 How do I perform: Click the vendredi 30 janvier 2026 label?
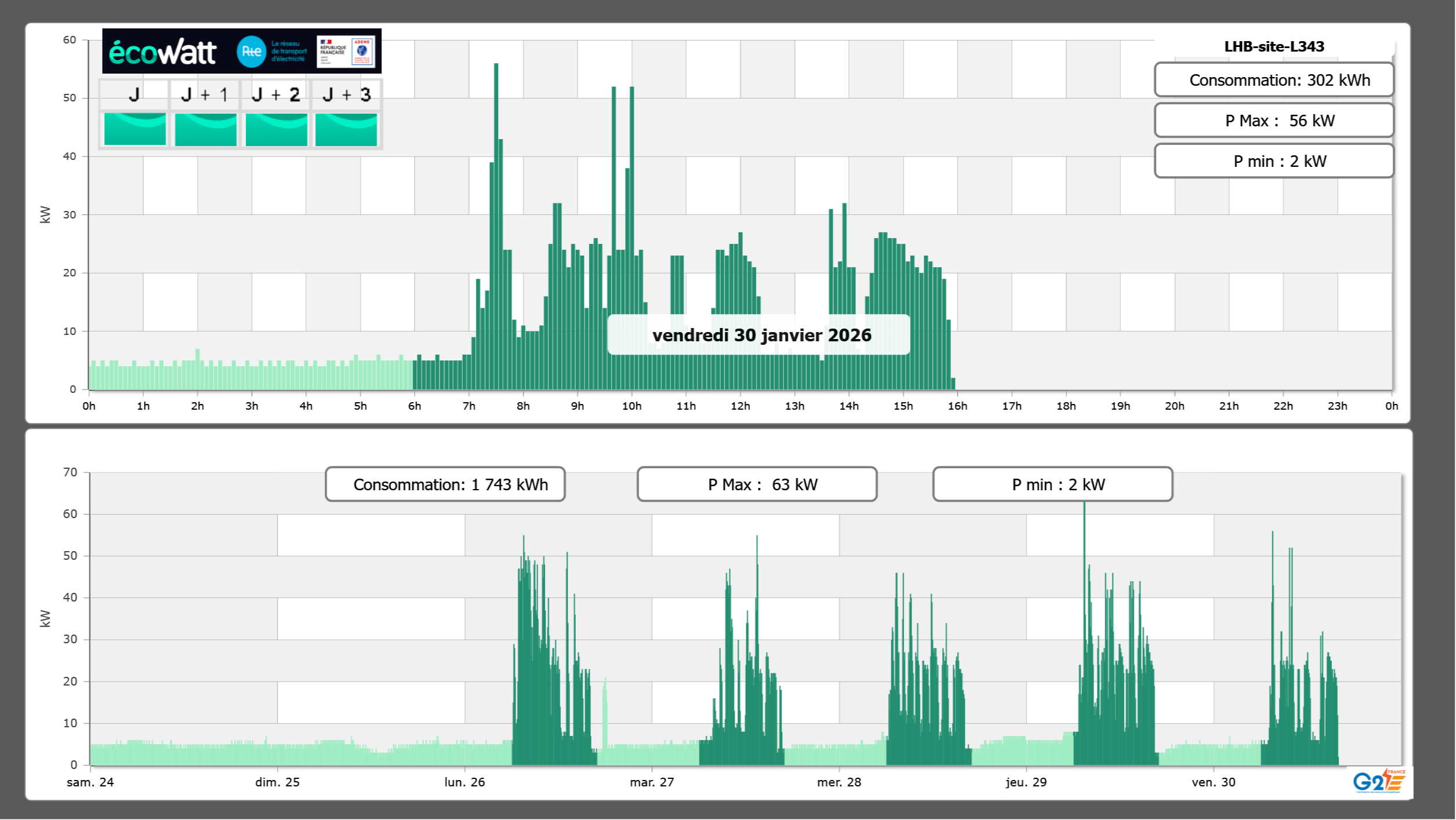pos(761,335)
